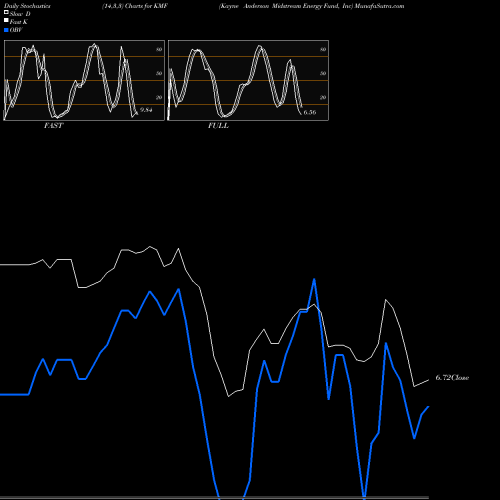
Task: Click the 6.72 Close price label
Action: coord(452,378)
